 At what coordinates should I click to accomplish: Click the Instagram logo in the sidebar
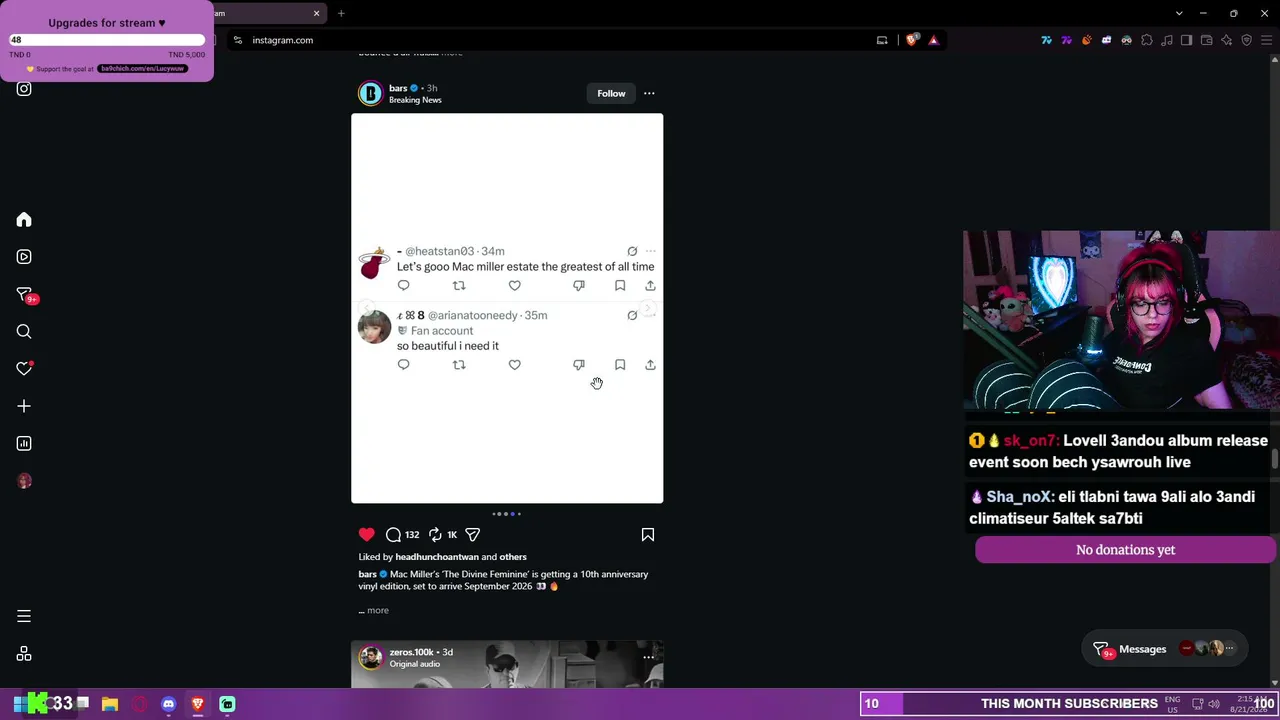24,89
